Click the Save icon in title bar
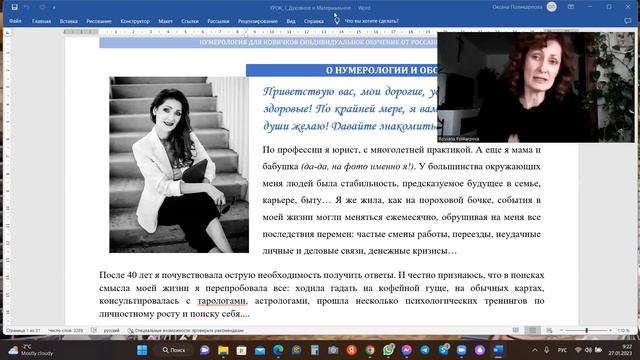This screenshot has height=360, width=640. tap(15, 7)
